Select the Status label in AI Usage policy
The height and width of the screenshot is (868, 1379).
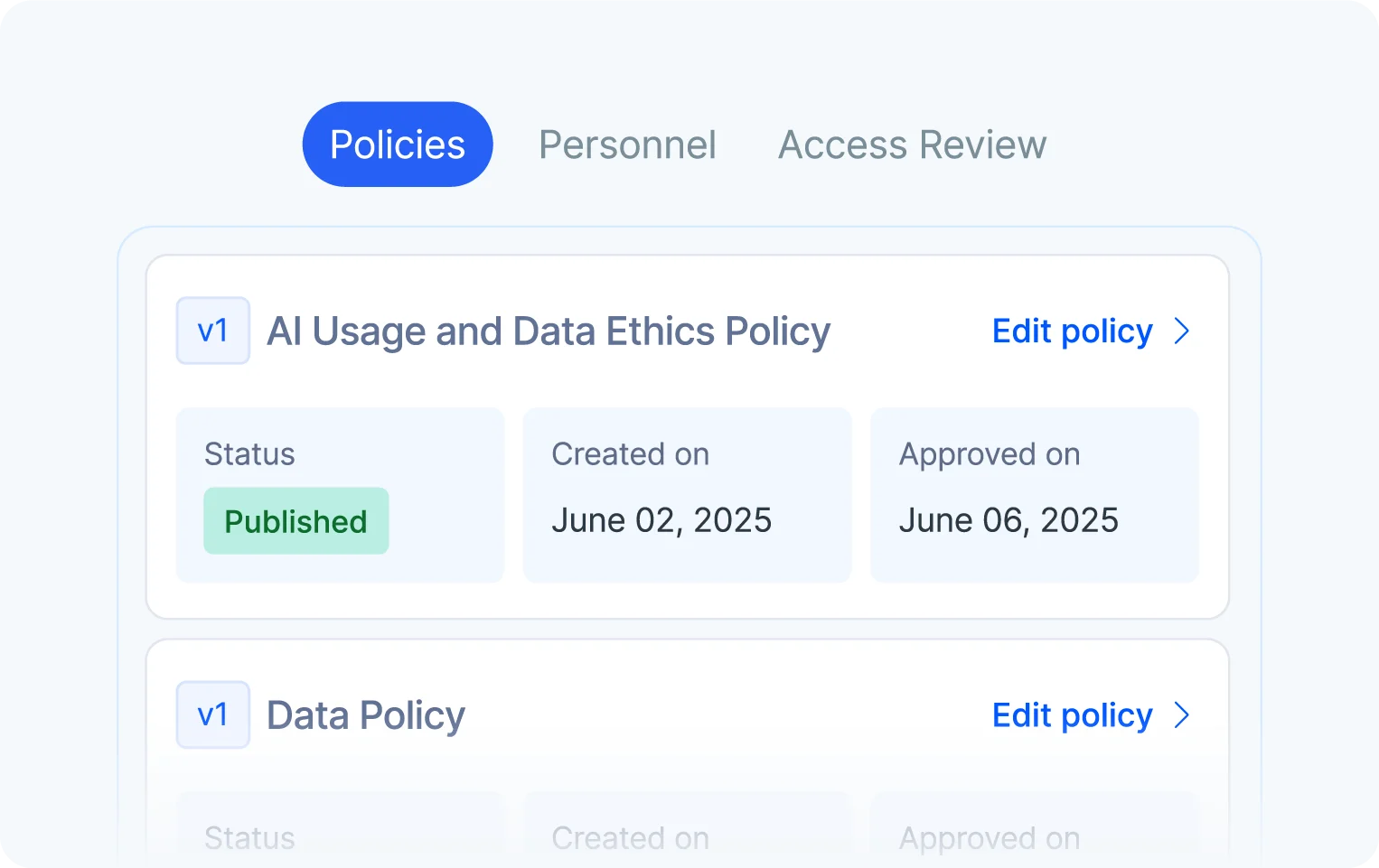pos(249,454)
